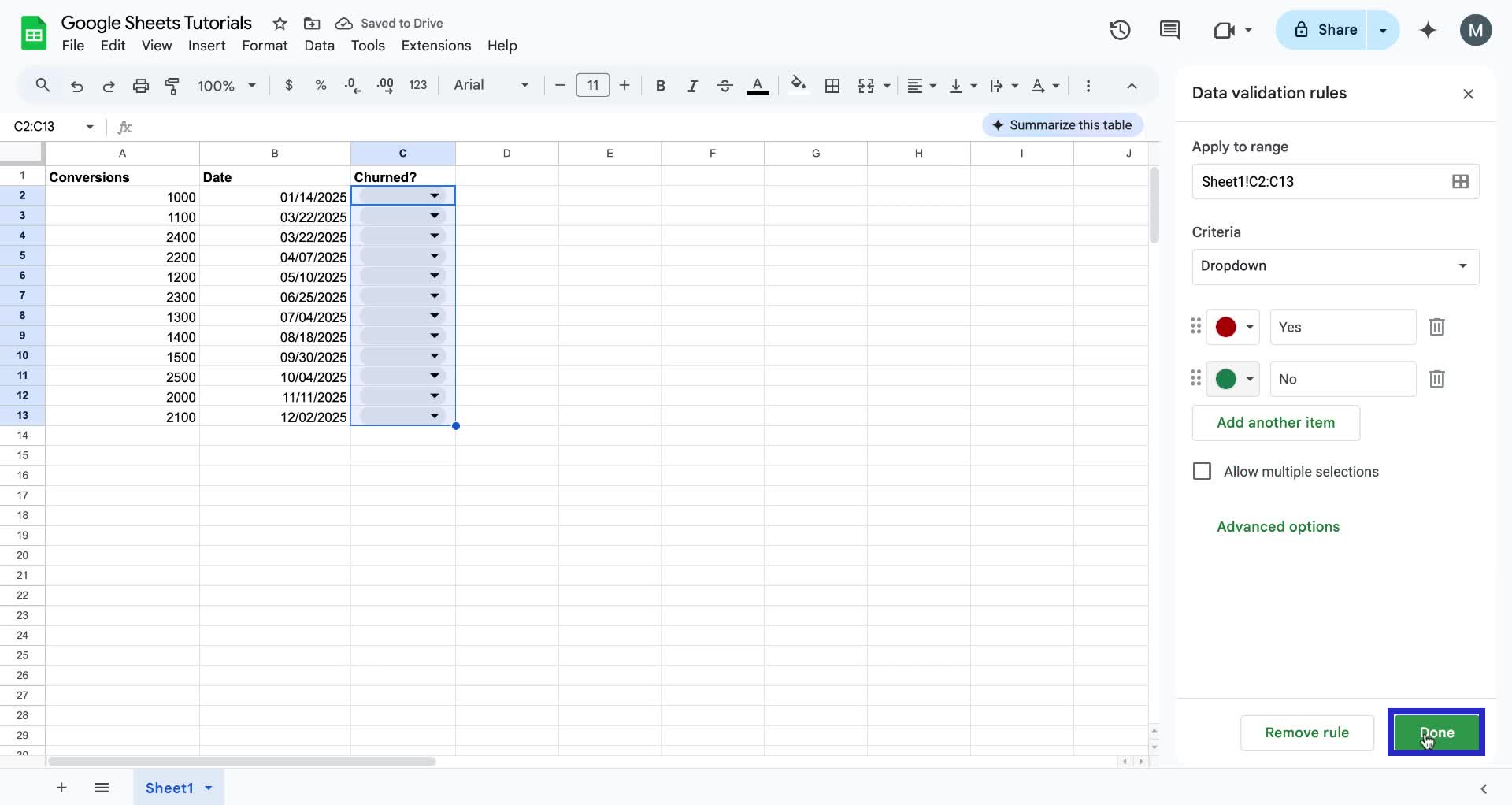
Task: Open the Format menu
Action: tap(265, 46)
